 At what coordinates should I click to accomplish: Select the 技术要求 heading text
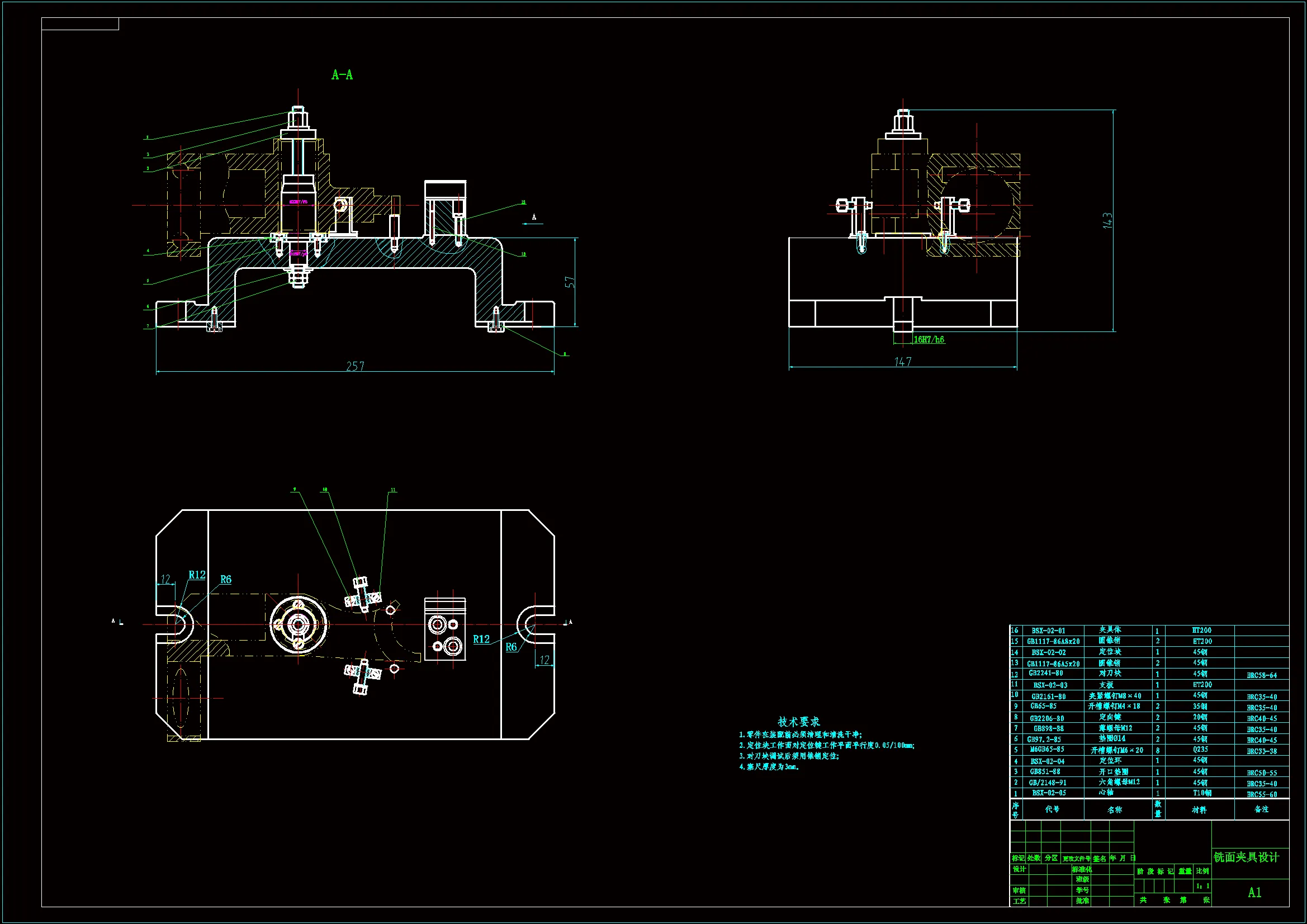[x=799, y=721]
